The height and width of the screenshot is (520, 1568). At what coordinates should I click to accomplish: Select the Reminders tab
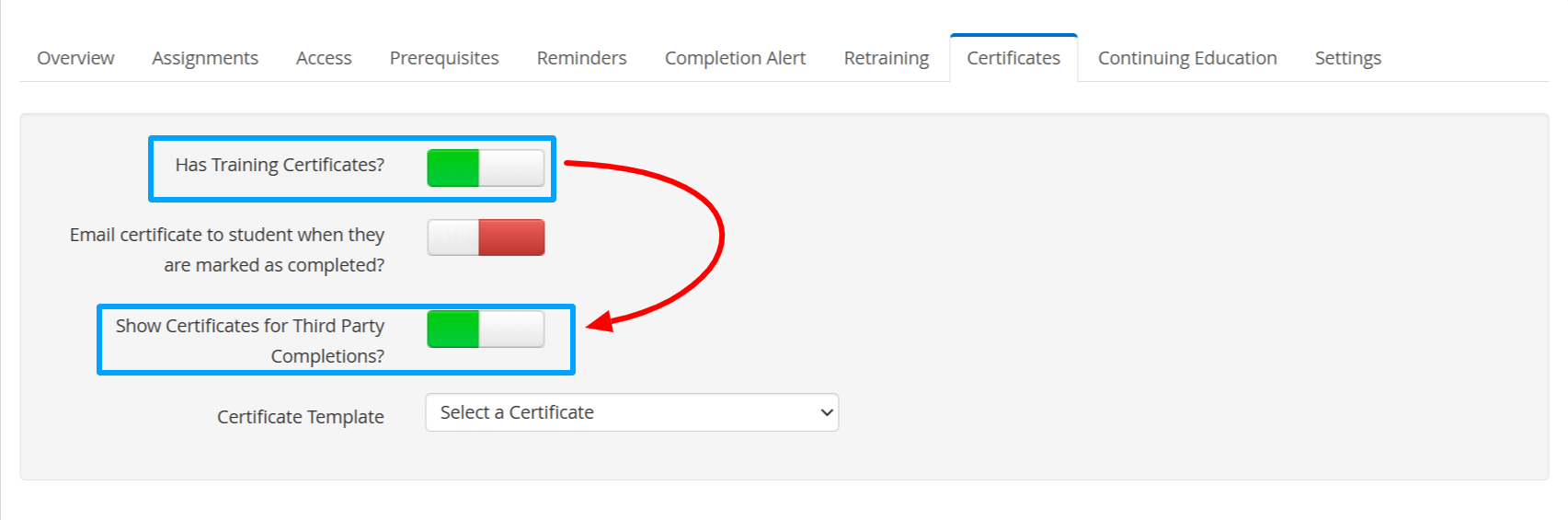[581, 58]
